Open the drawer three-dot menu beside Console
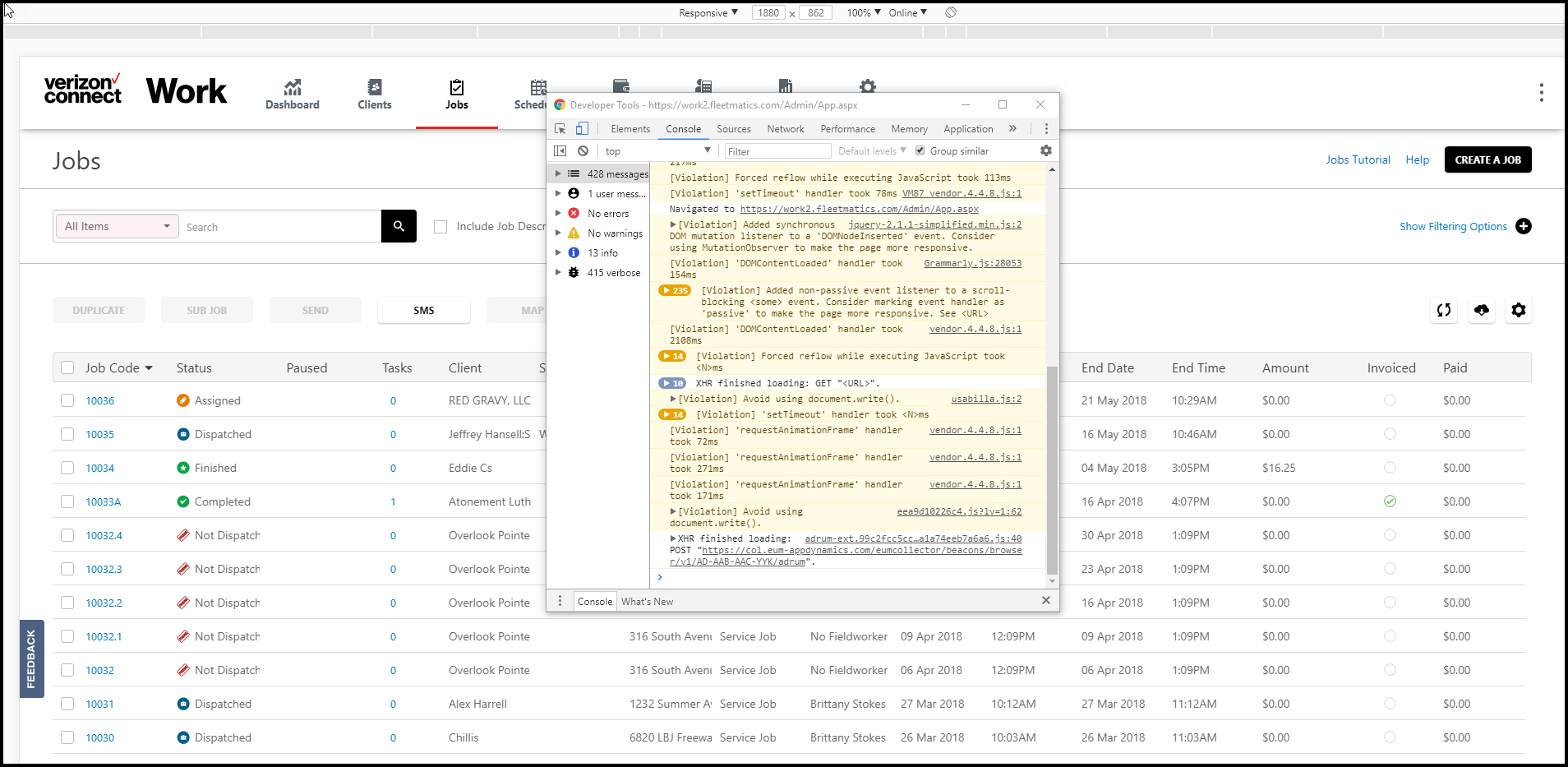Viewport: 1568px width, 767px height. click(x=560, y=601)
